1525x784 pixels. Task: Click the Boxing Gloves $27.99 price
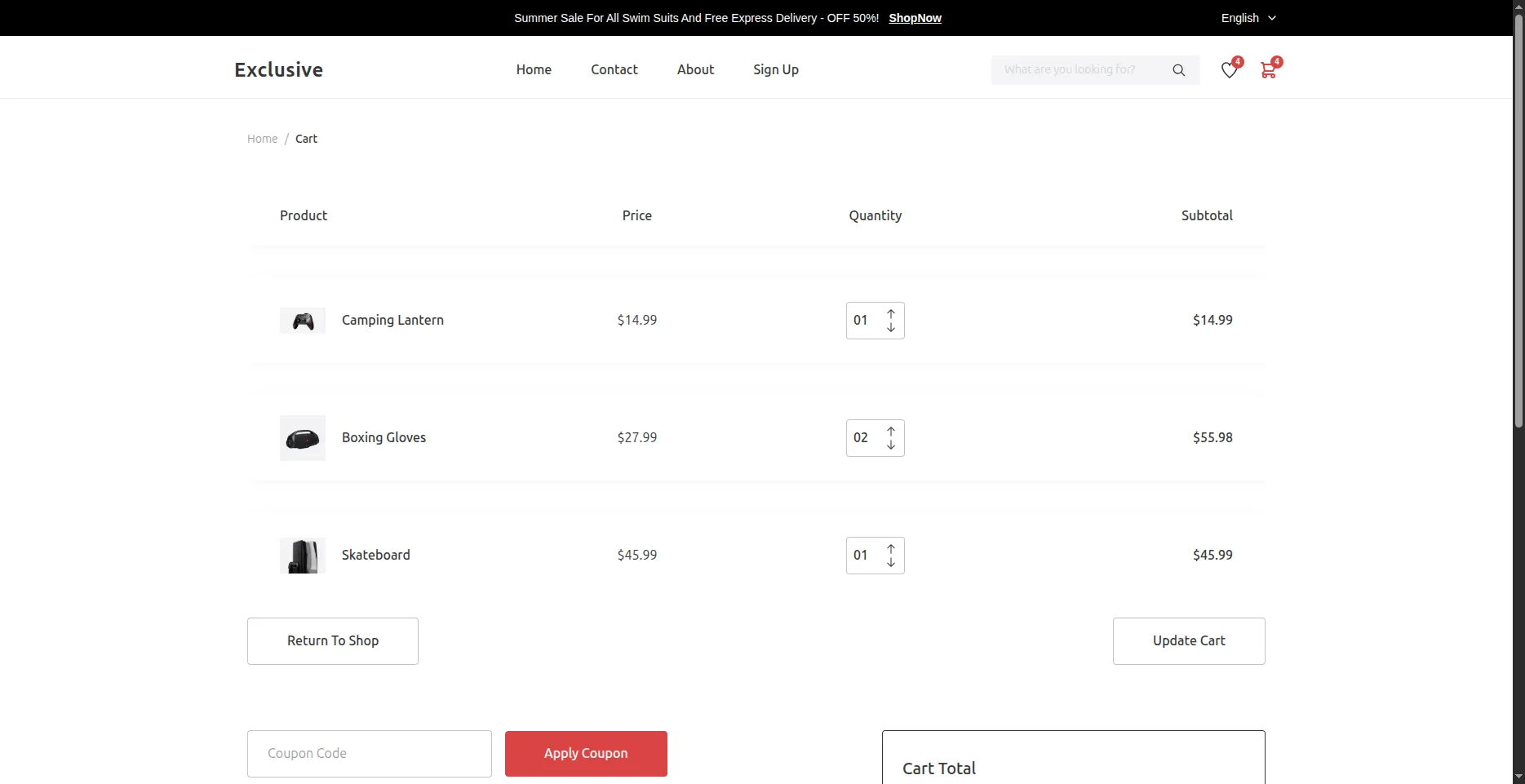click(637, 437)
